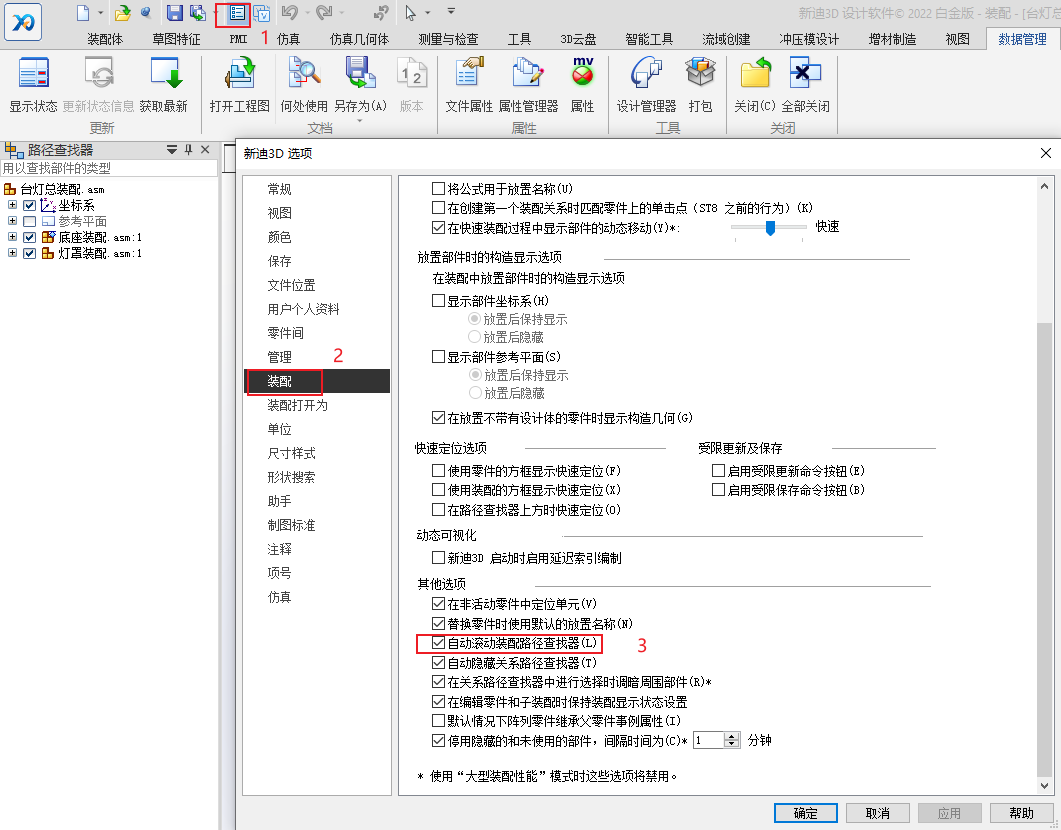Click the save-all icon beside the save disk

pos(198,12)
